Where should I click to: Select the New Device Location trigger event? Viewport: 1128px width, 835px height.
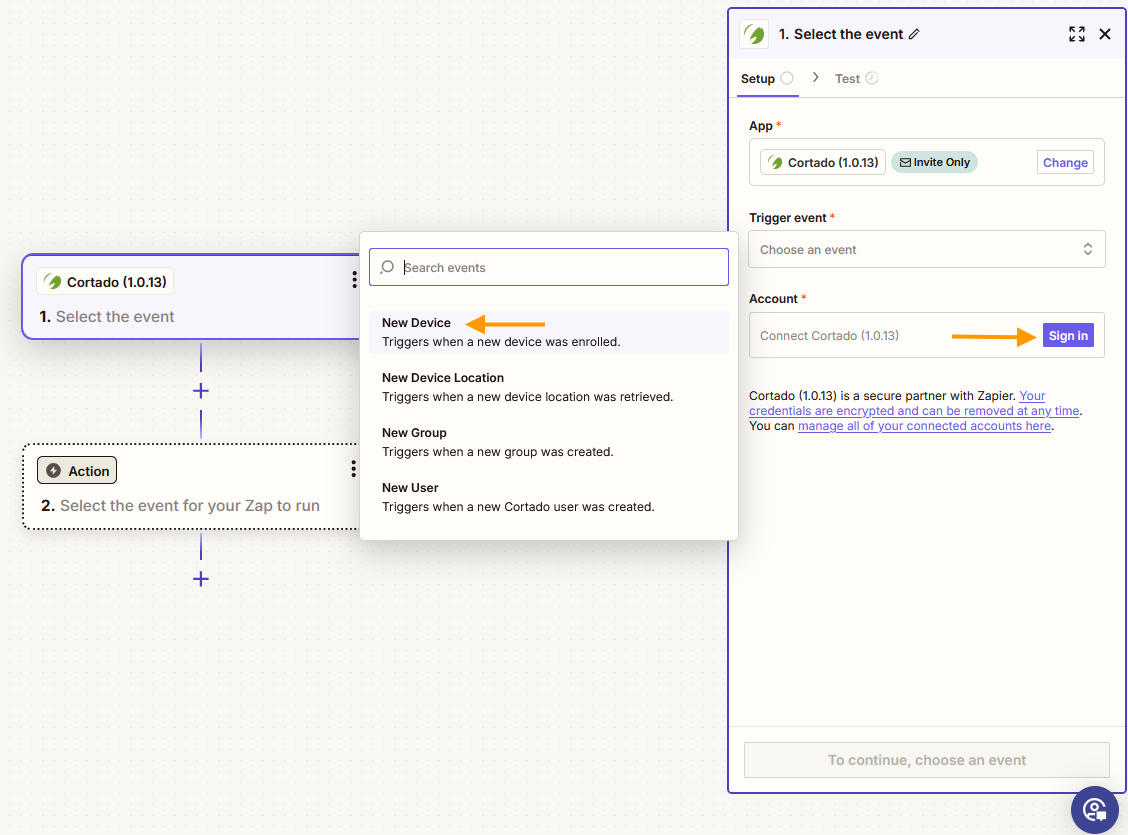tap(549, 387)
